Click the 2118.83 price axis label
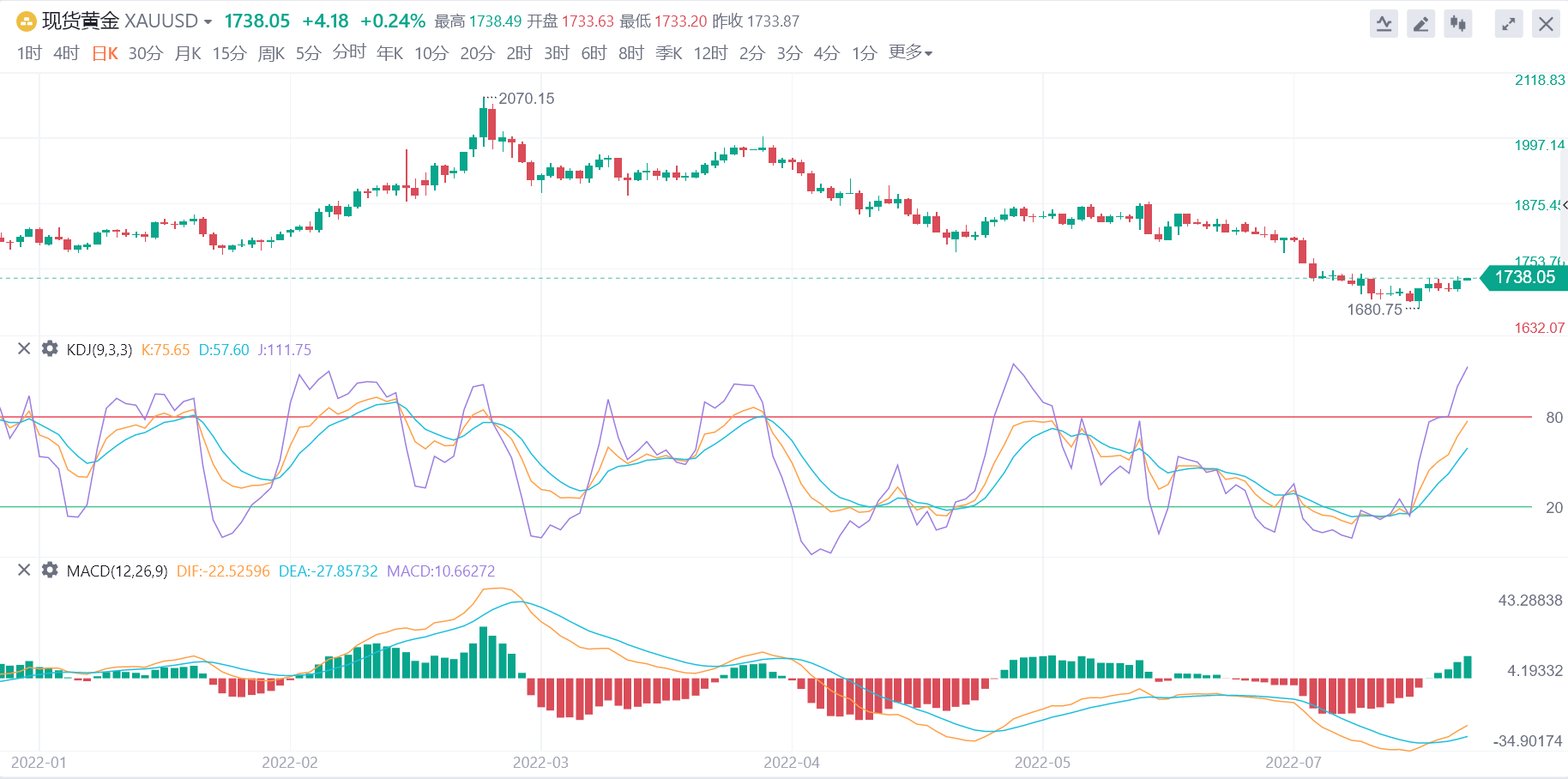The height and width of the screenshot is (779, 1568). [1540, 80]
